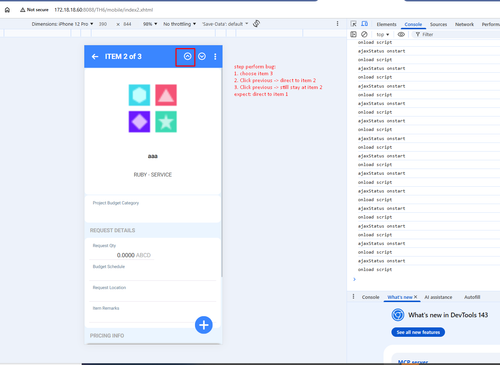Open the Save-Data default dropdown
The height and width of the screenshot is (365, 500).
pyautogui.click(x=225, y=24)
